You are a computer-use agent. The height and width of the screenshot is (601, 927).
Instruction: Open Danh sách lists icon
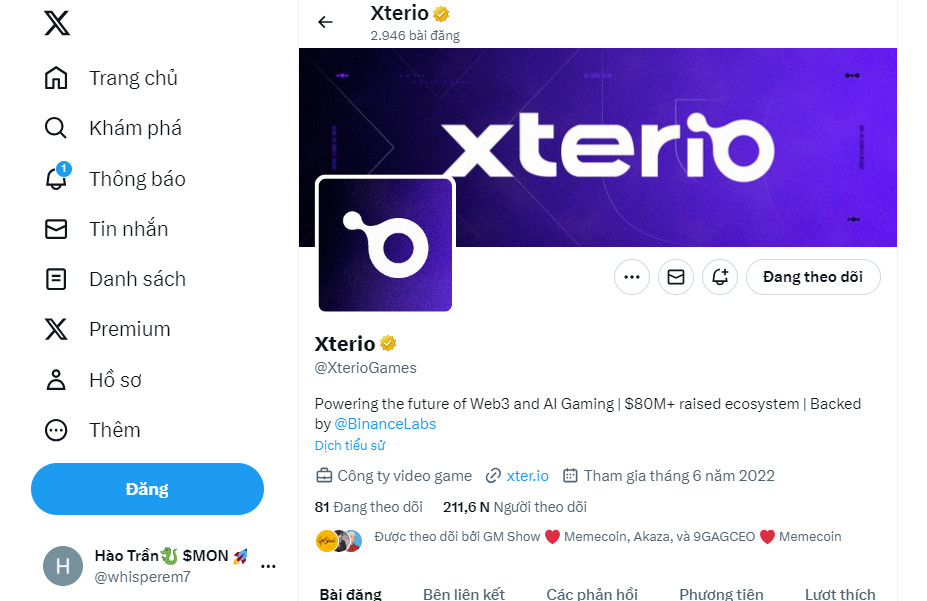[x=57, y=279]
